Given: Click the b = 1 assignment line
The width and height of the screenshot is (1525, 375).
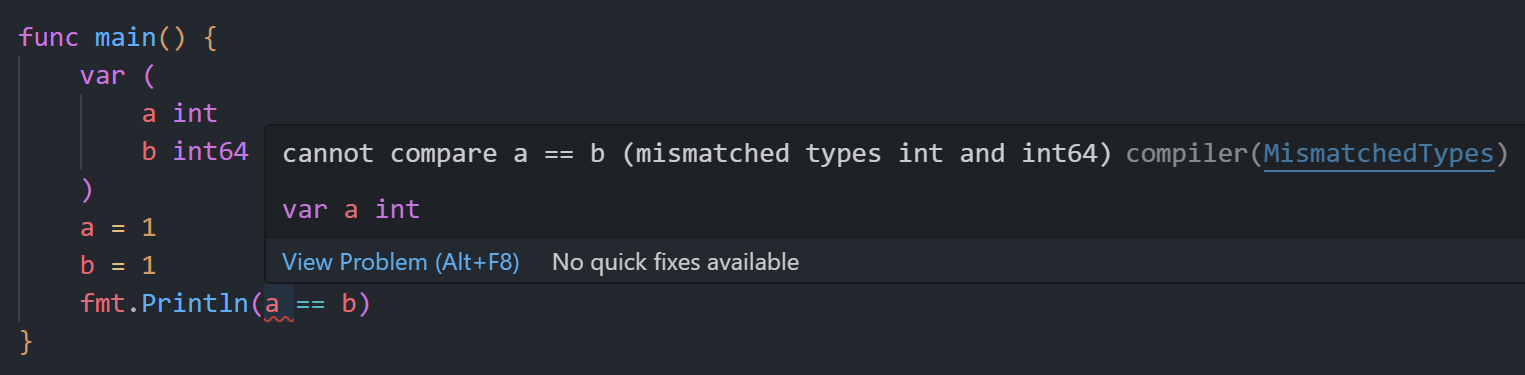Looking at the screenshot, I should pyautogui.click(x=119, y=266).
